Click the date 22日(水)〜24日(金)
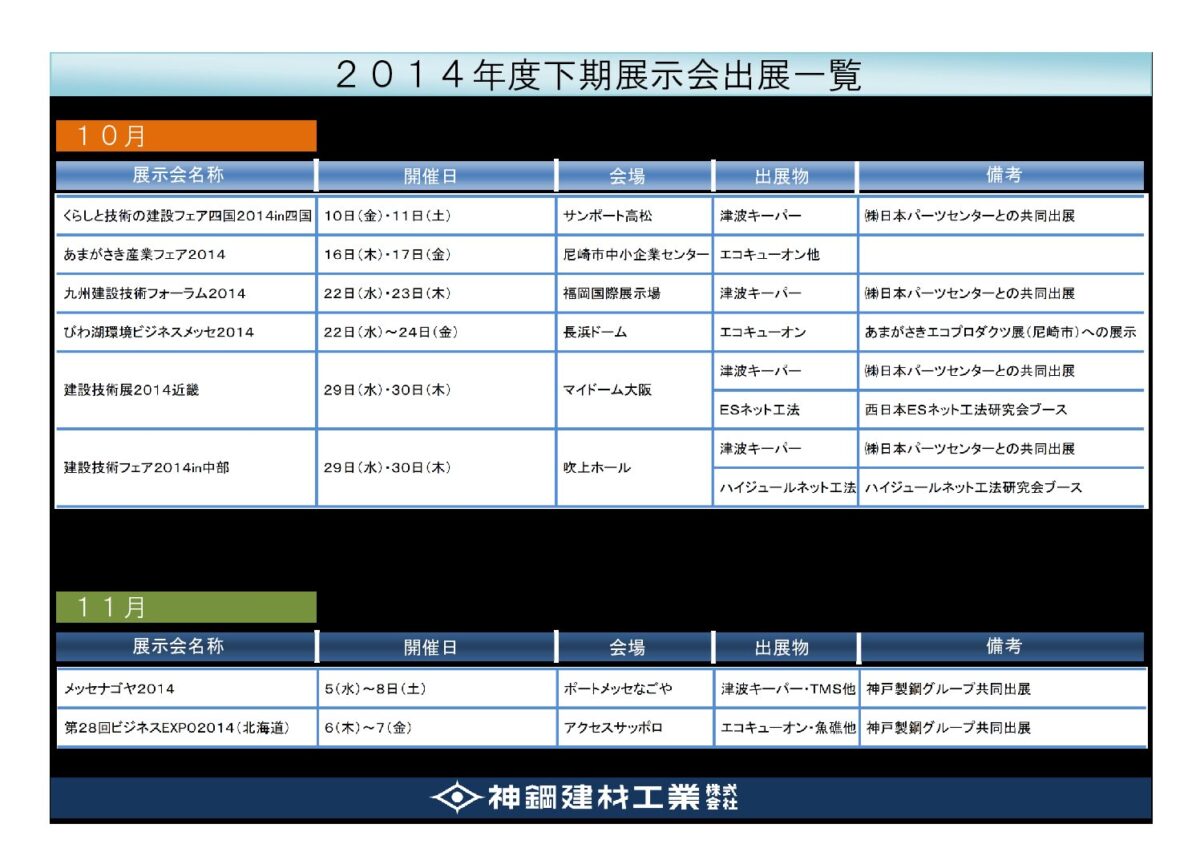The height and width of the screenshot is (848, 1200). [x=391, y=332]
